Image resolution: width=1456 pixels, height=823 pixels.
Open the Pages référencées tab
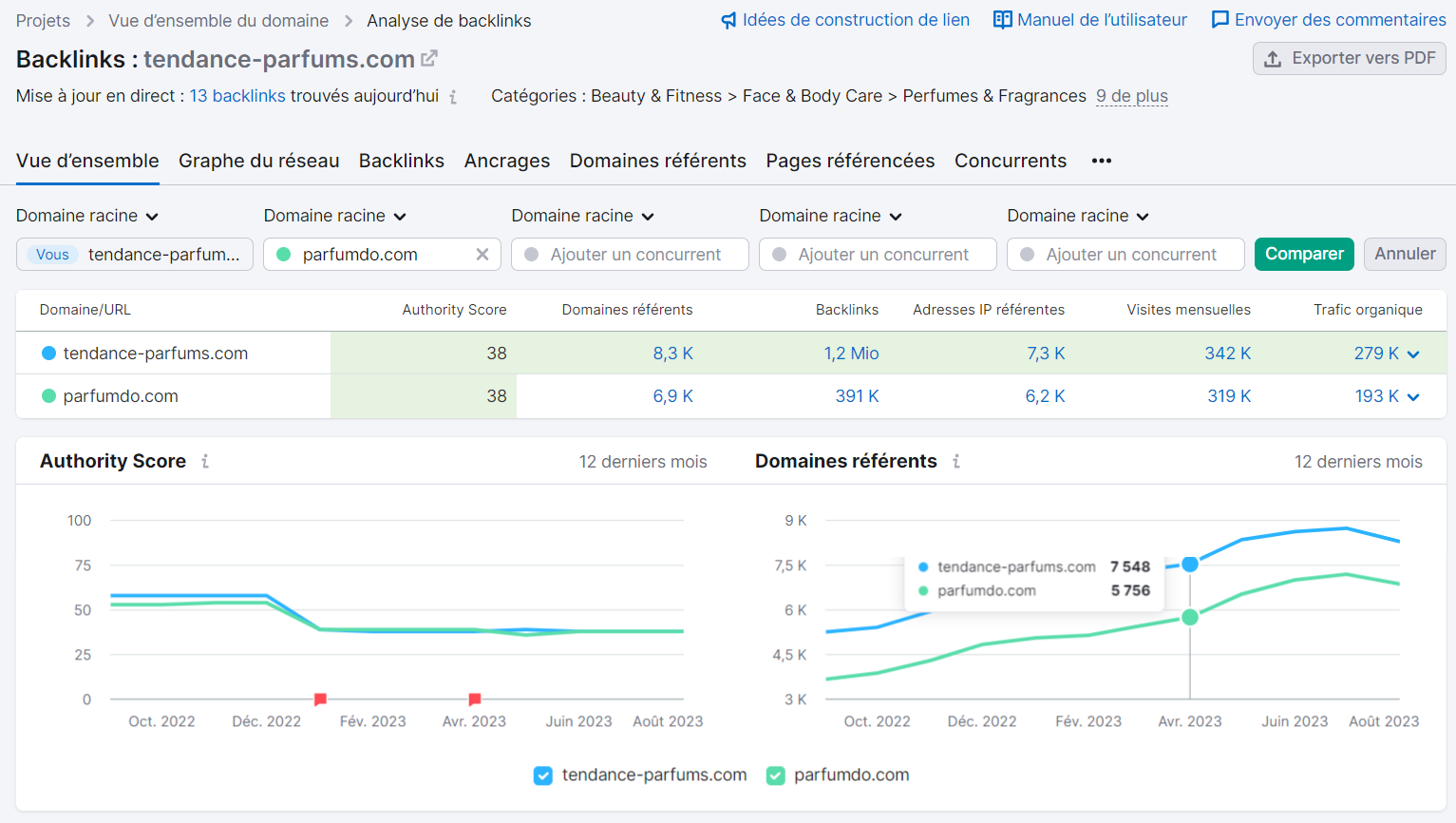(851, 161)
